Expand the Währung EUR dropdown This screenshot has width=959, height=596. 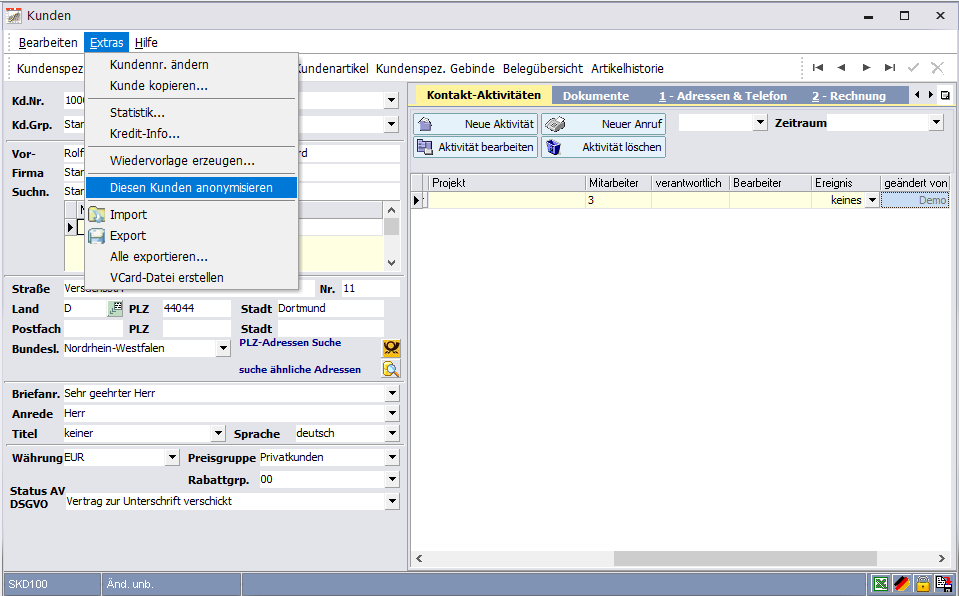(x=172, y=457)
